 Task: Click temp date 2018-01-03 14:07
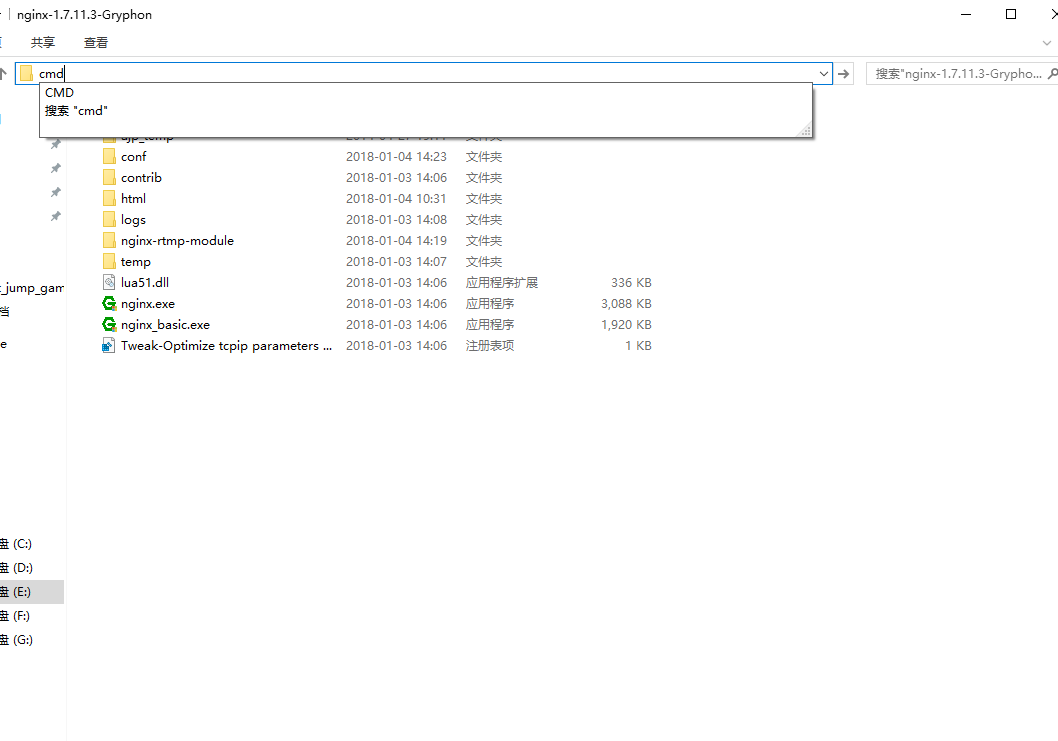click(397, 261)
